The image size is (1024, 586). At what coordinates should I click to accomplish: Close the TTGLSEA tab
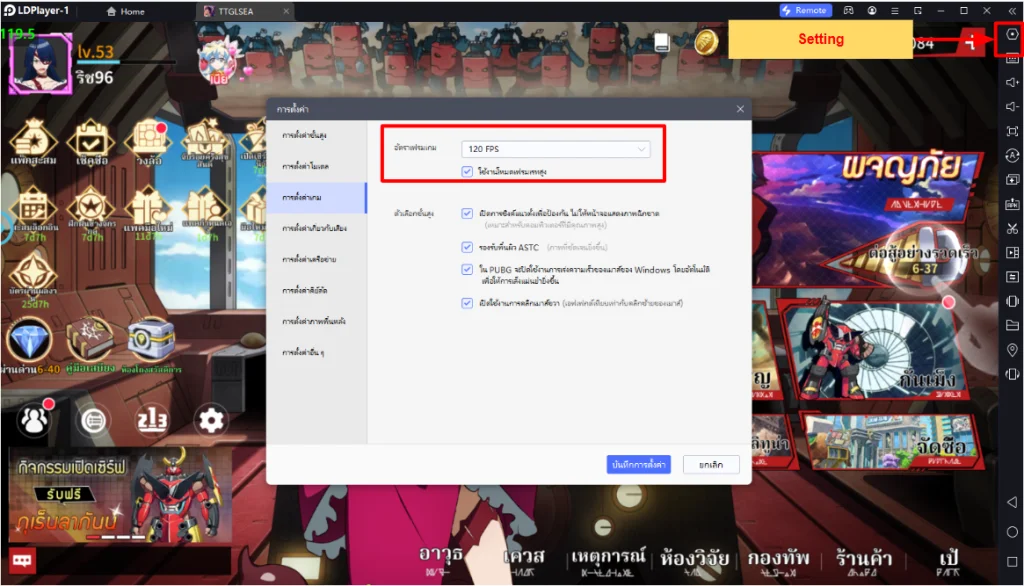tap(286, 11)
